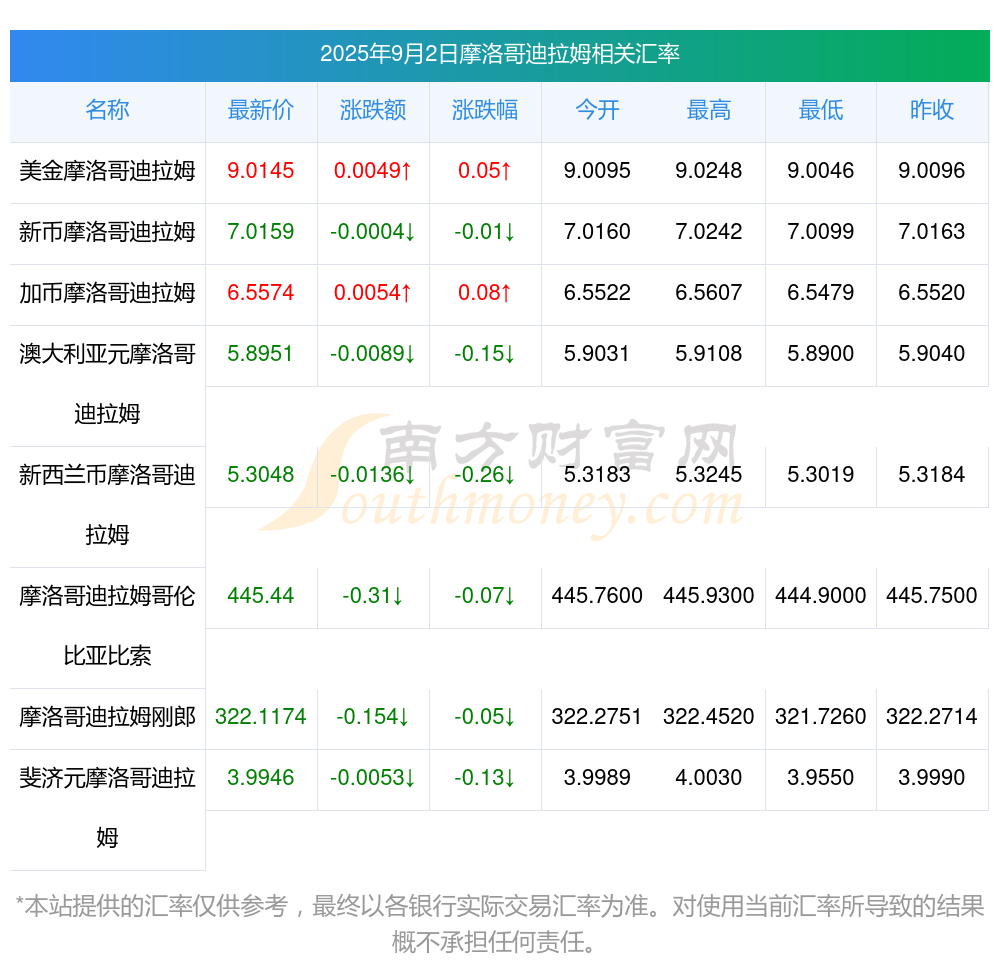The height and width of the screenshot is (973, 1000).
Task: Click change amount -0.0089↓
Action: coord(373,353)
